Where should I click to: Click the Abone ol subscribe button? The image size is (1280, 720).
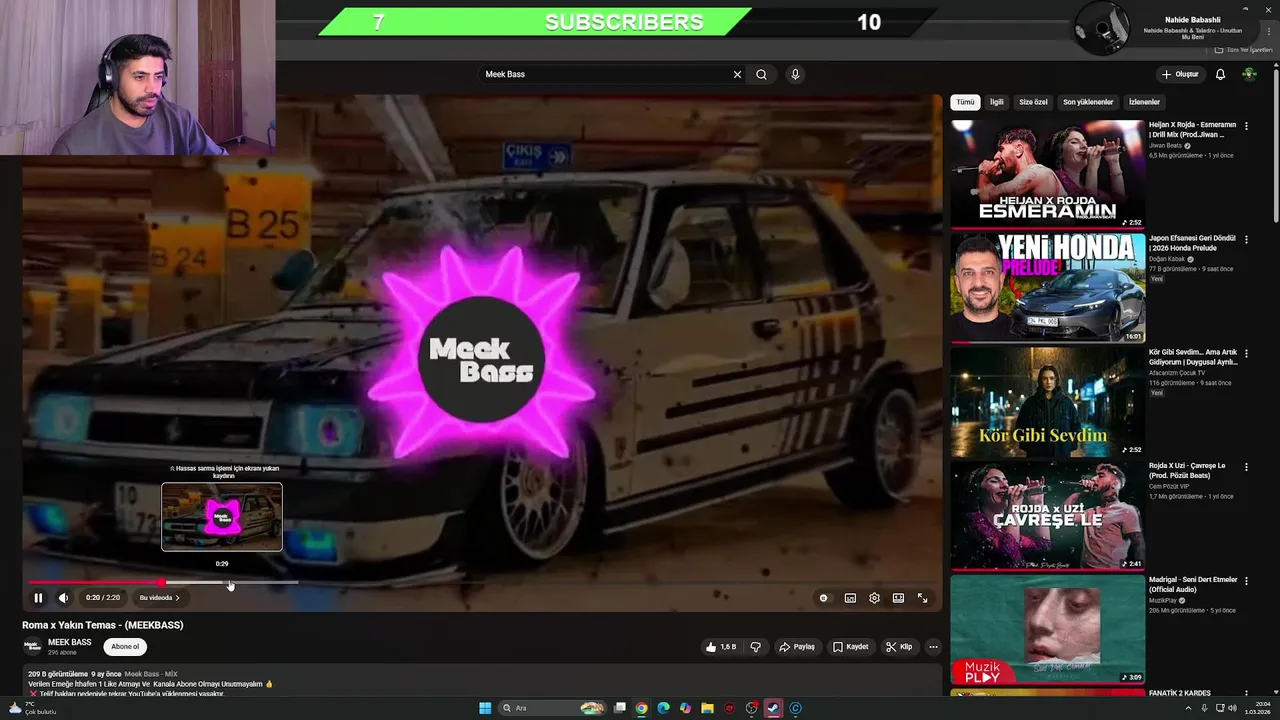tap(125, 647)
